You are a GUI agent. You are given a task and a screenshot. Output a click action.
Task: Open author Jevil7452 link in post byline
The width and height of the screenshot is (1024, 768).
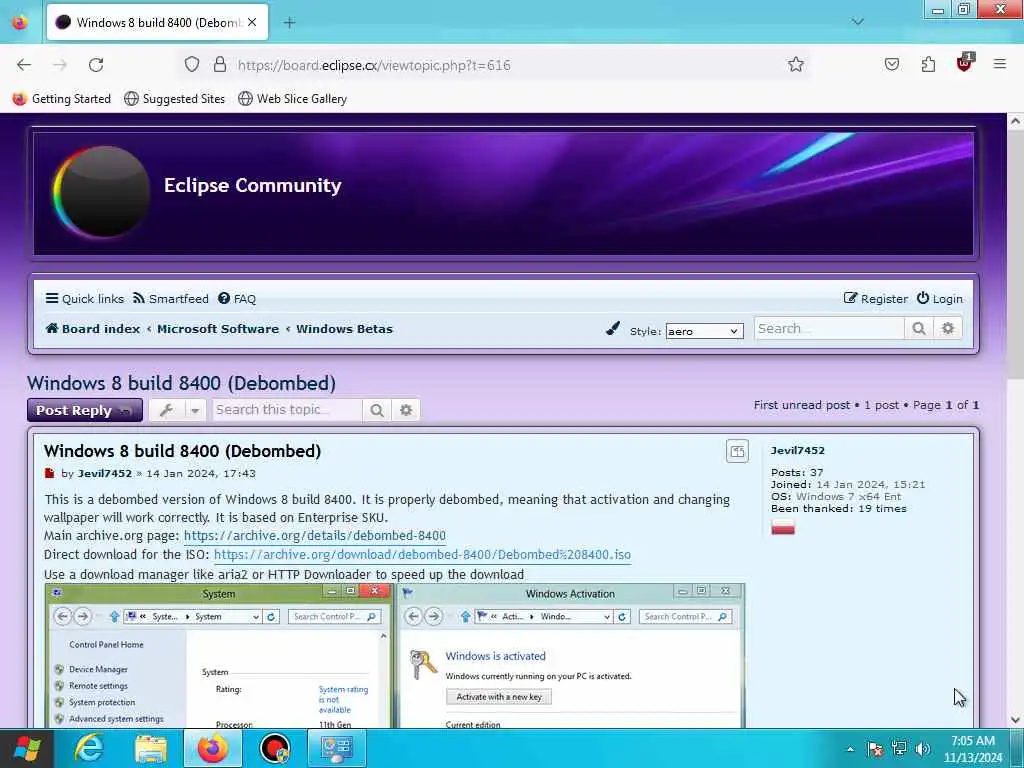click(x=104, y=473)
